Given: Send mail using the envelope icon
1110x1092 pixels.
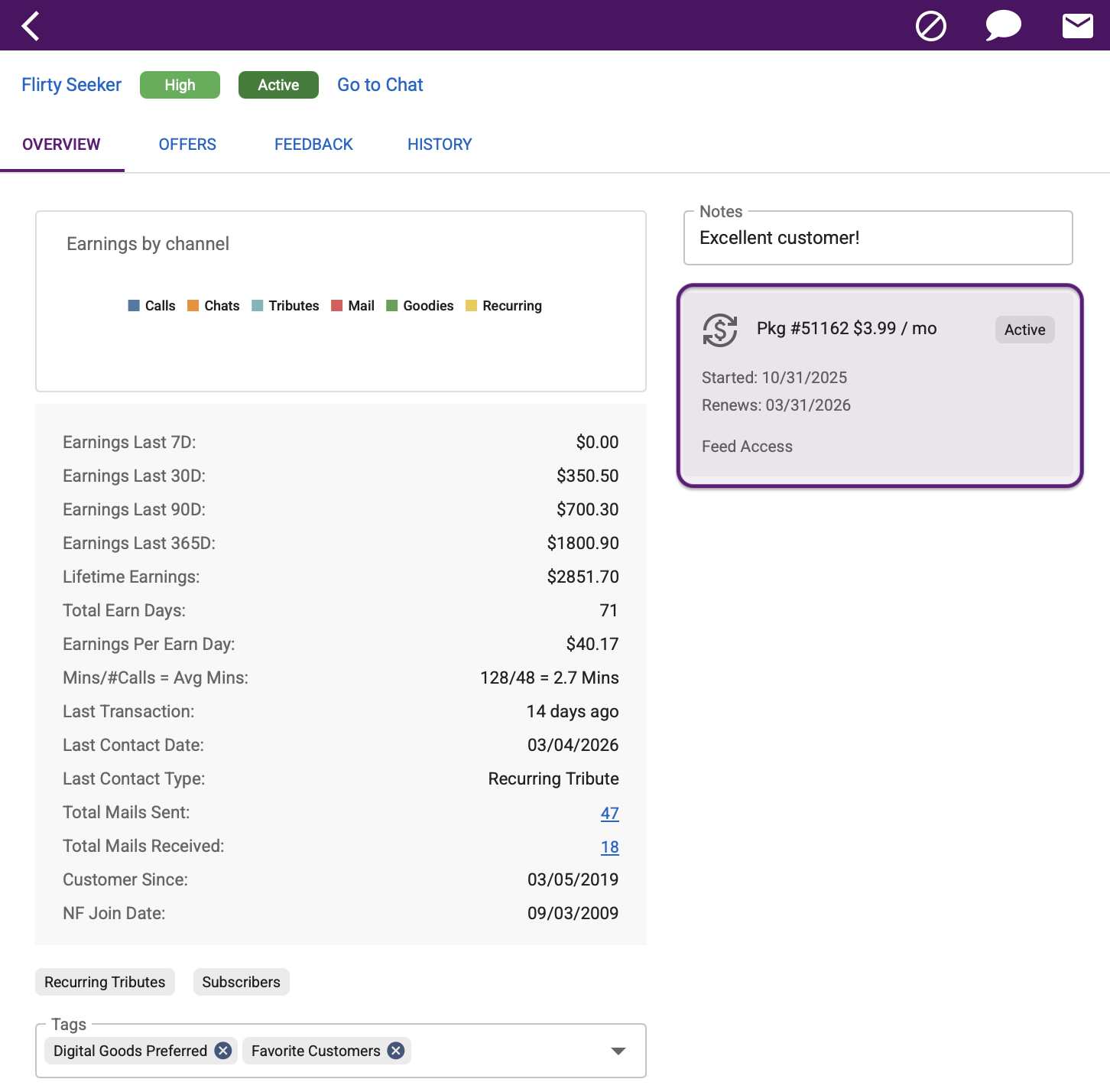Looking at the screenshot, I should (x=1078, y=26).
